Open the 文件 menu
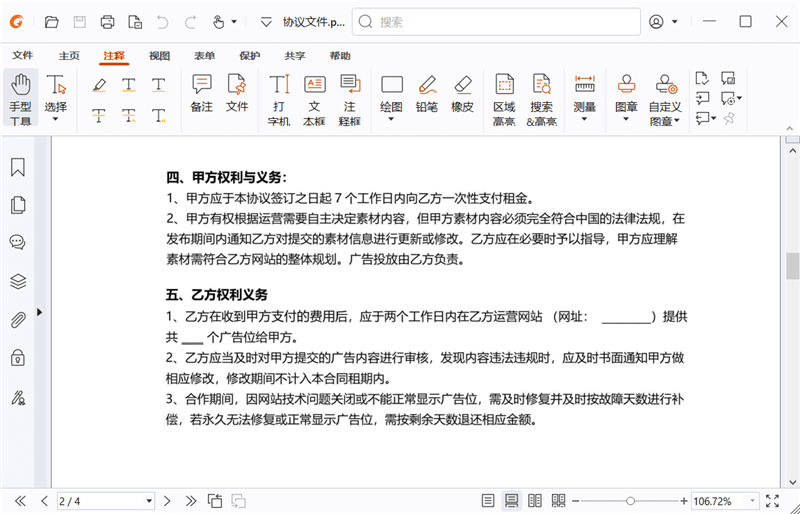Viewport: 800px width, 514px height. pos(22,55)
